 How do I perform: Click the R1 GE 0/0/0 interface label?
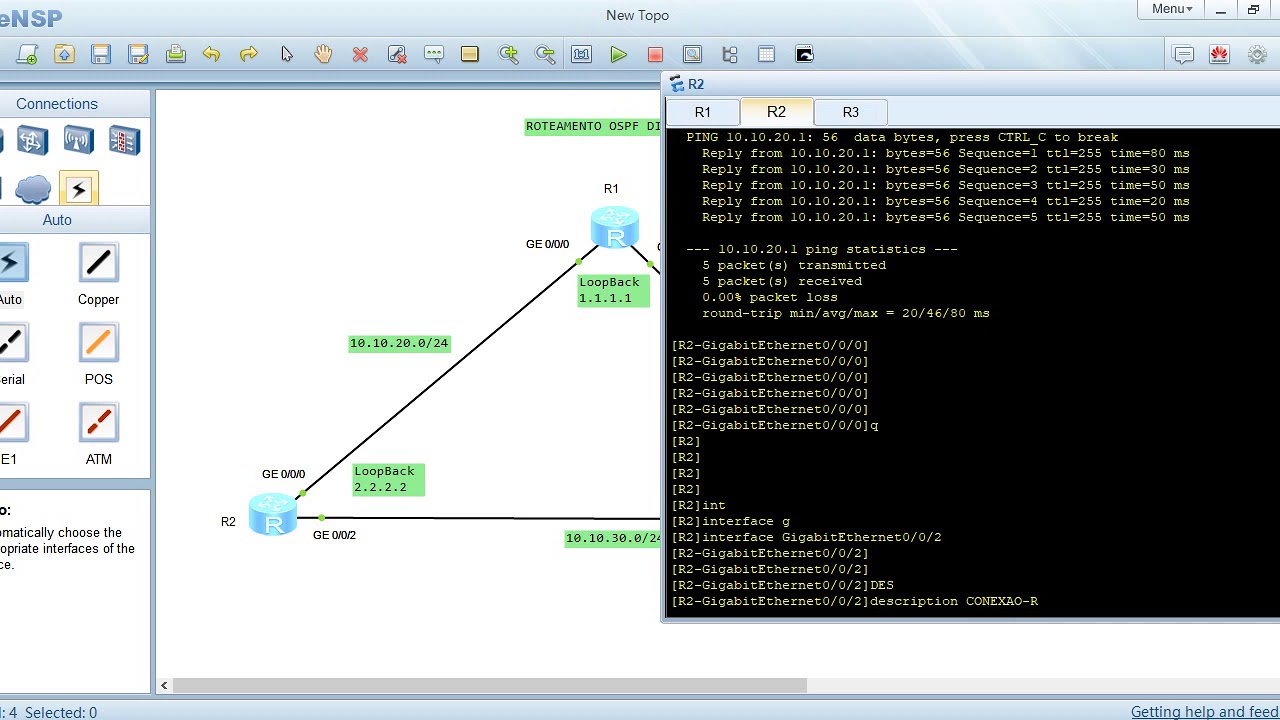pos(547,244)
